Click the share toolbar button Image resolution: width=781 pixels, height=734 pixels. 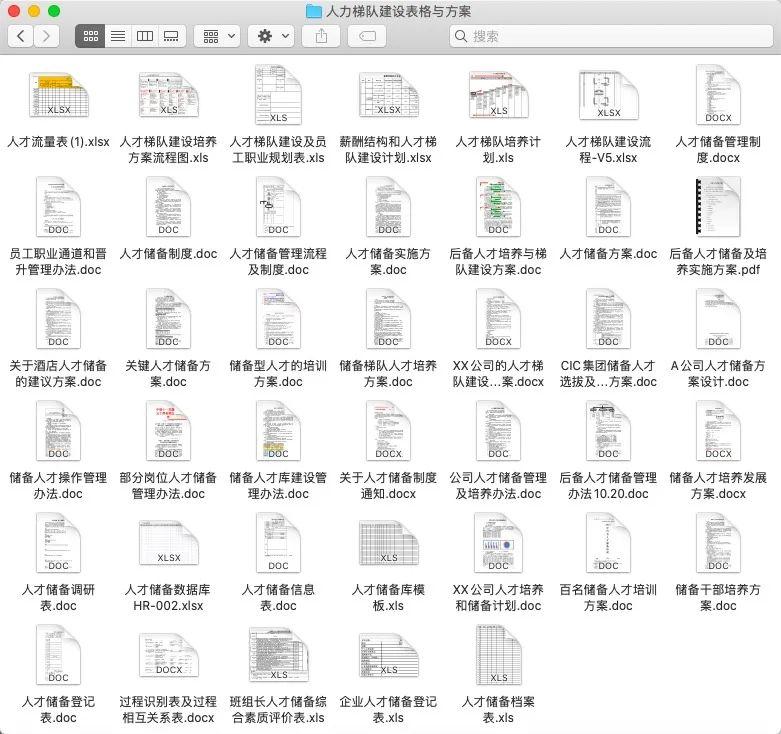pos(321,36)
